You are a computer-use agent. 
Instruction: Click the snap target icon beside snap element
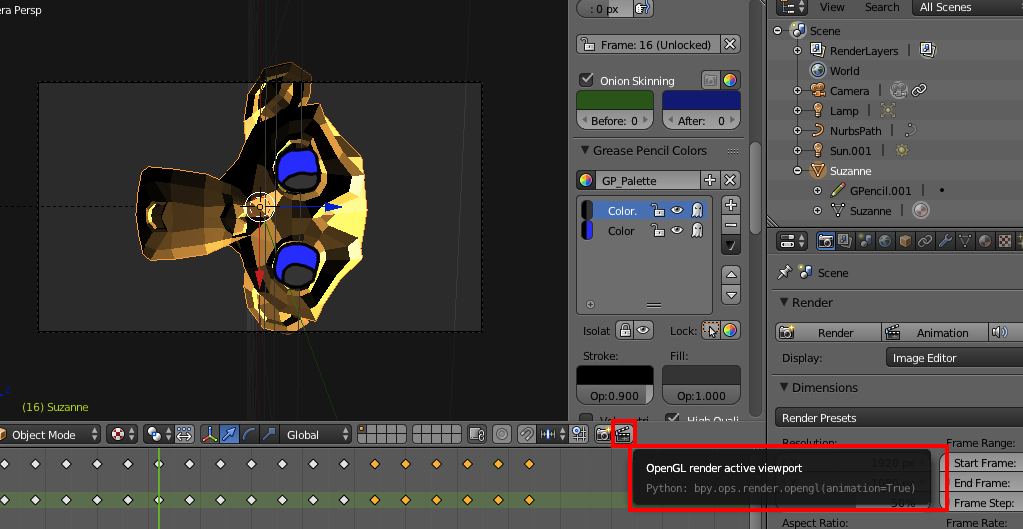coord(579,434)
